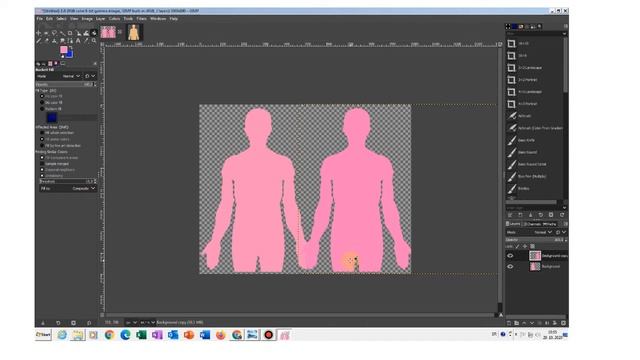Image resolution: width=640 pixels, height=360 pixels.
Task: Select the Paths tool
Action: [x=70, y=41]
